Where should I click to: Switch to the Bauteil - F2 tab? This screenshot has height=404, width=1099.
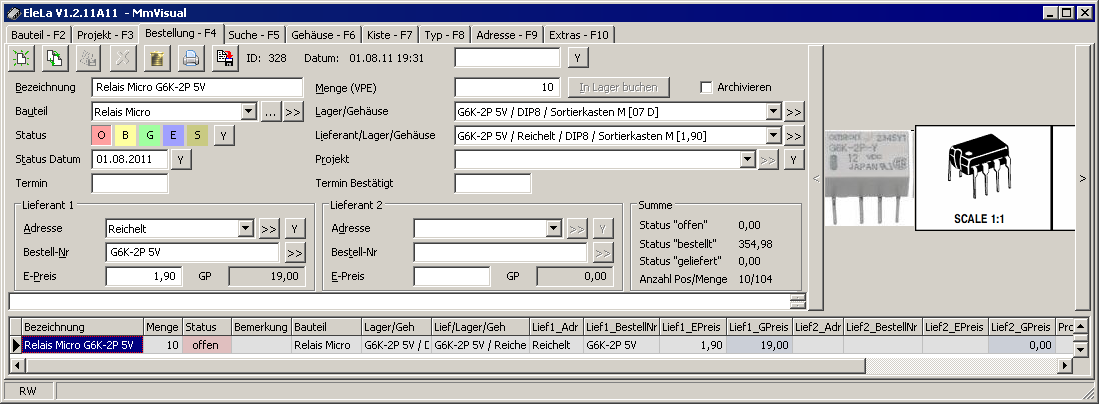[x=39, y=34]
